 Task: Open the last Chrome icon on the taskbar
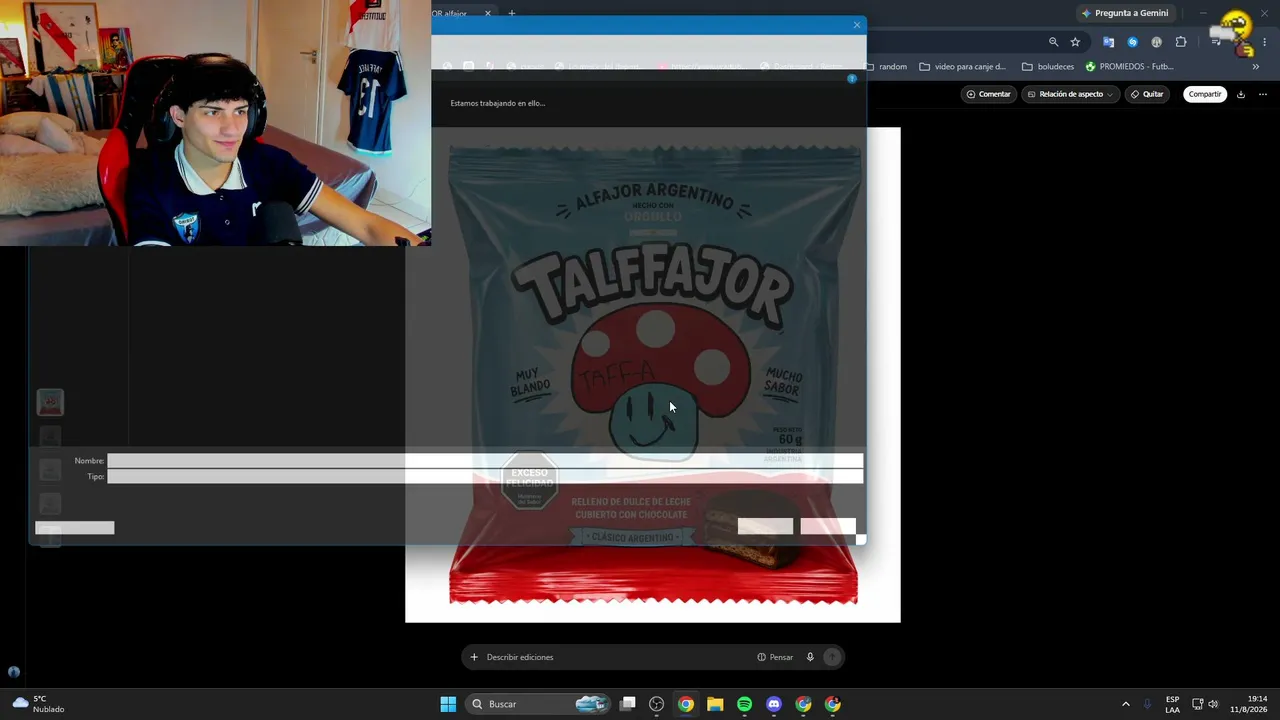[x=832, y=704]
